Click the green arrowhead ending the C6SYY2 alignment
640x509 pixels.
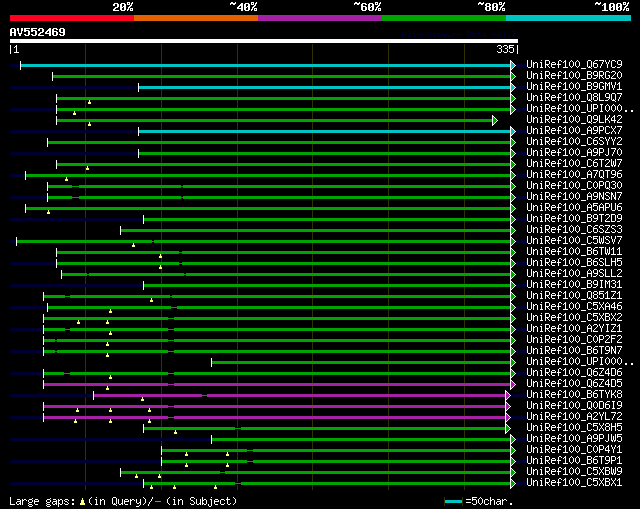click(513, 142)
